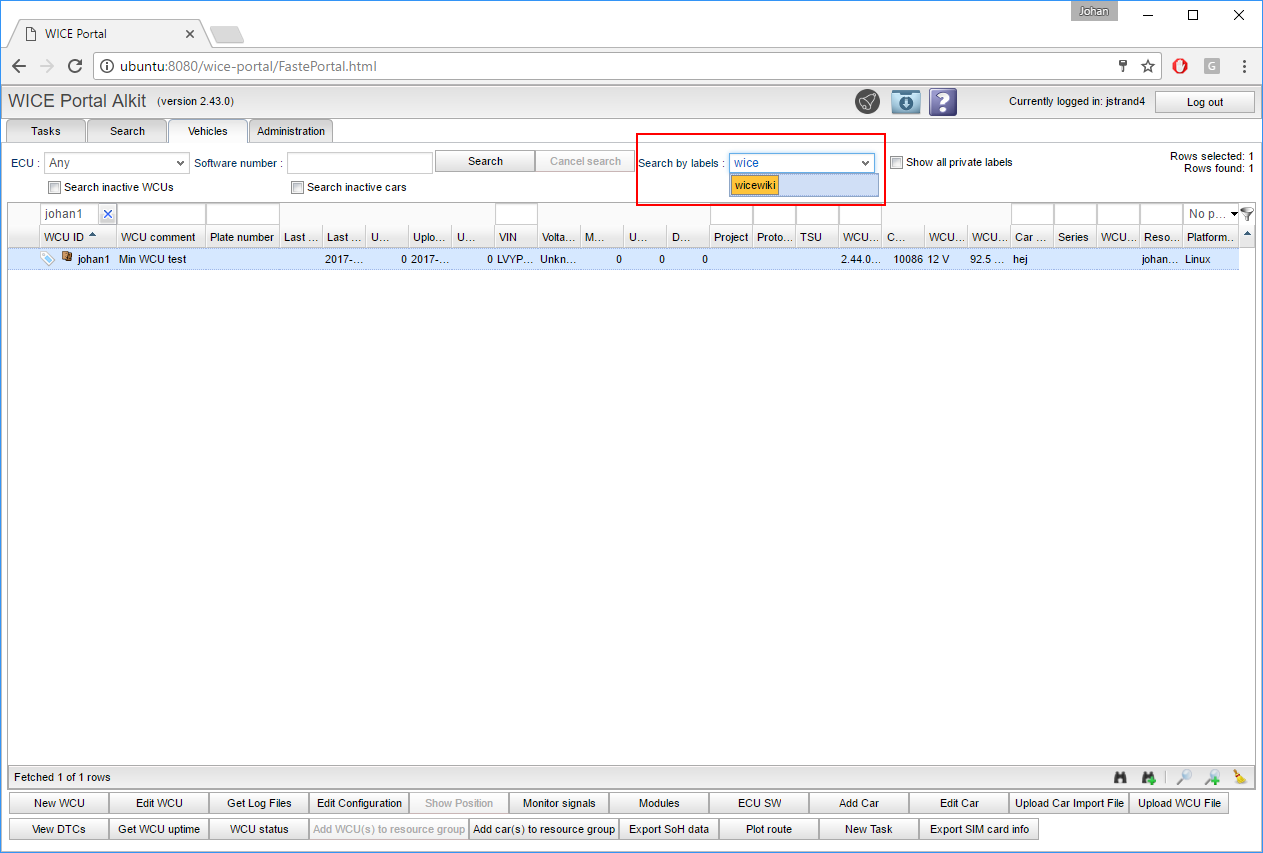Switch to the Tasks tab
This screenshot has width=1263, height=853.
[x=46, y=131]
